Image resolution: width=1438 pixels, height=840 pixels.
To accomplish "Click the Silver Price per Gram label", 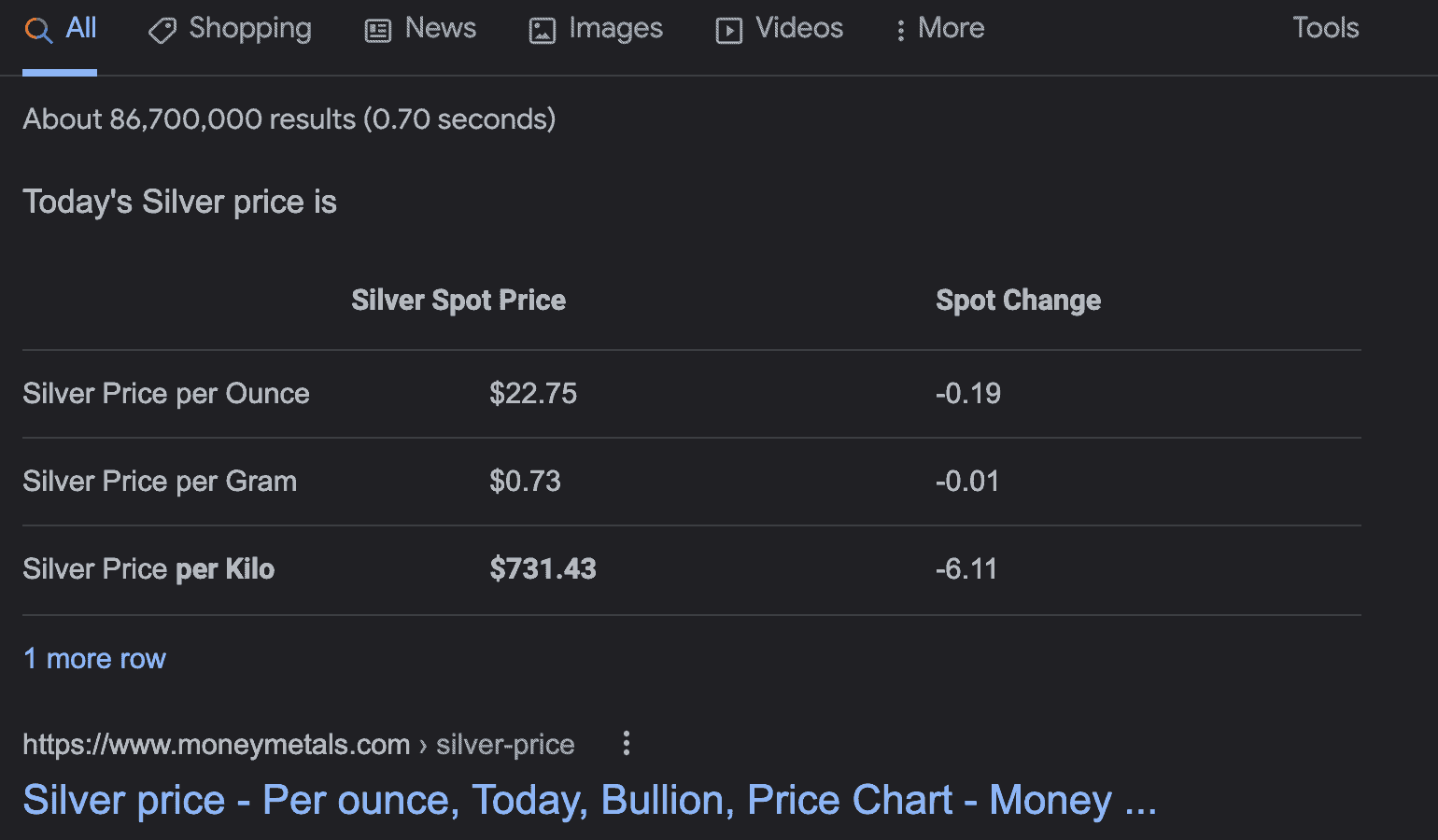I will (x=160, y=482).
